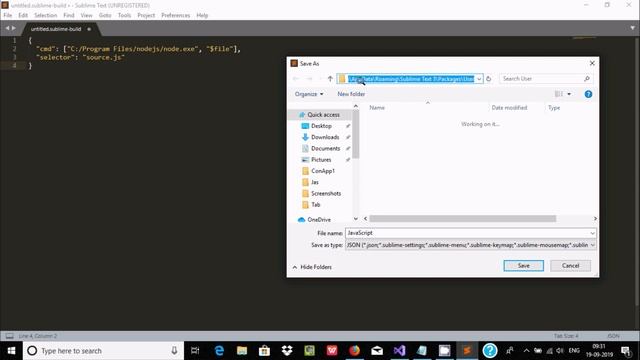Open the Help icon in Save As dialog
This screenshot has width=640, height=360.
(588, 94)
